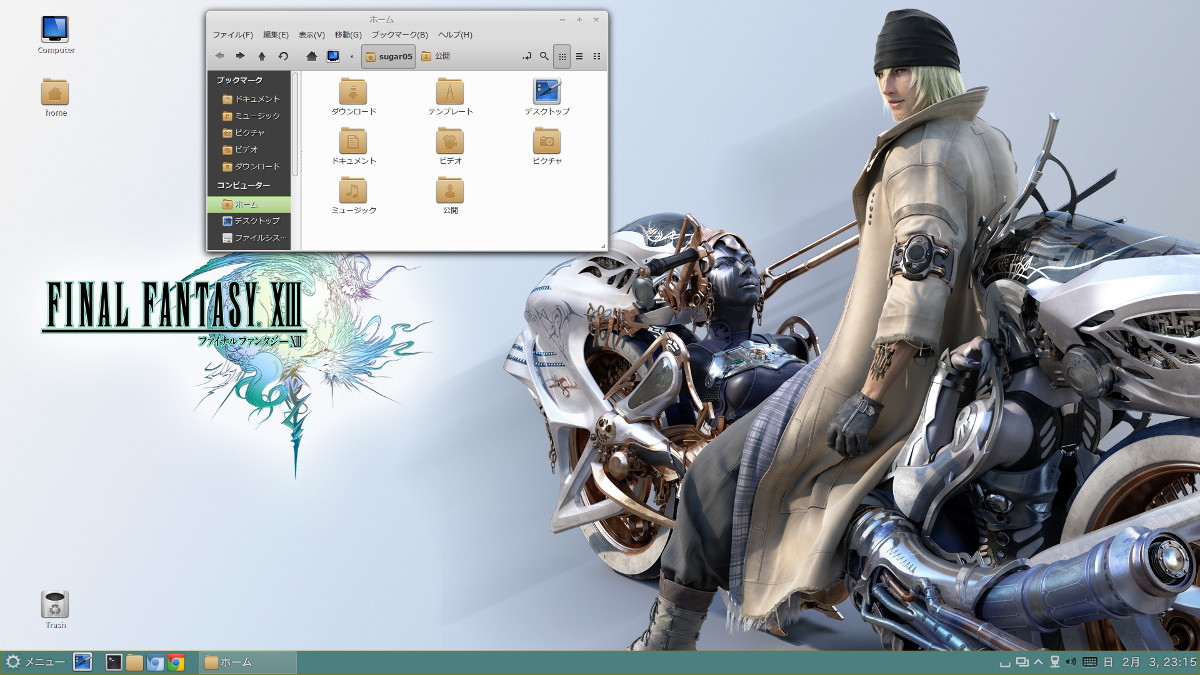Maximize the ホーム file manager window
Image resolution: width=1200 pixels, height=675 pixels.
coord(579,19)
